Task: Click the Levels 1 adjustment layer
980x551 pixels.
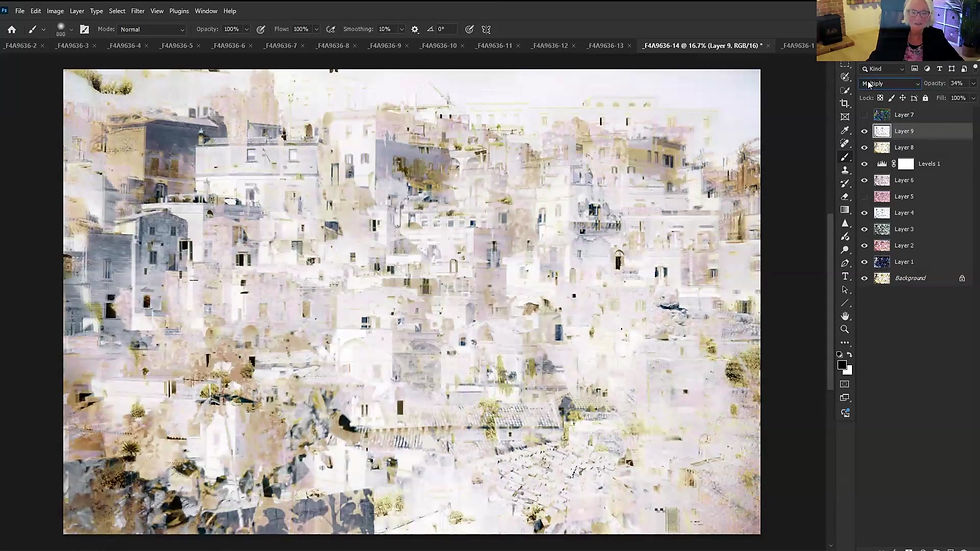Action: (929, 164)
